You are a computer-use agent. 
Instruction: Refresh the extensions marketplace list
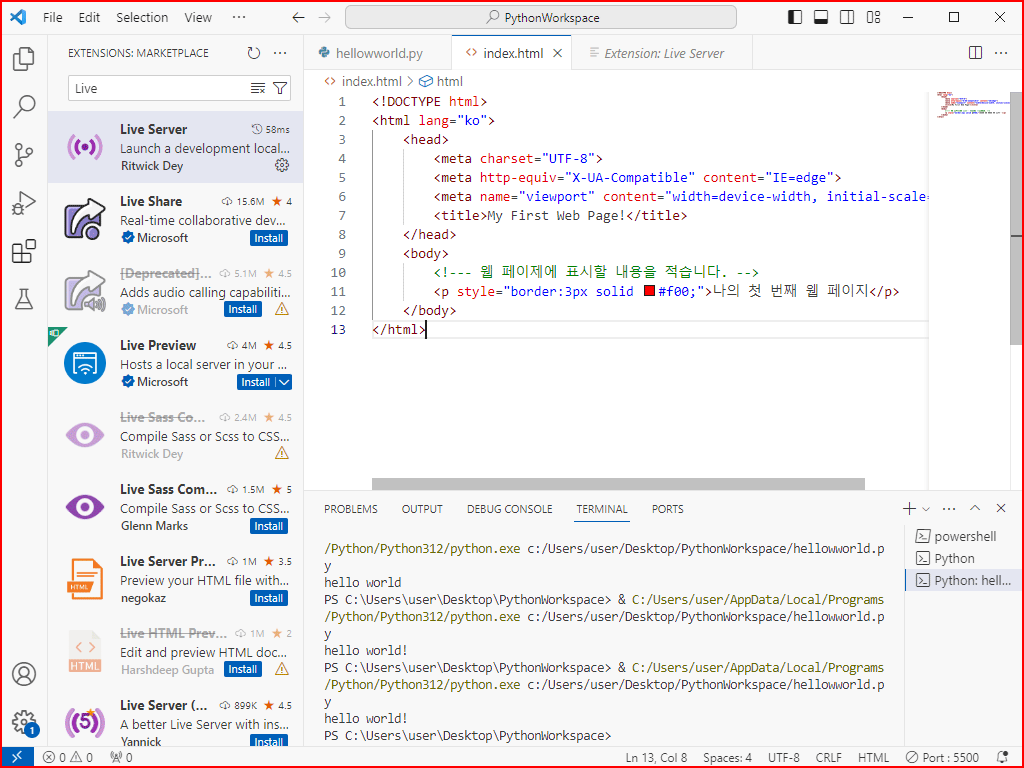click(x=254, y=53)
